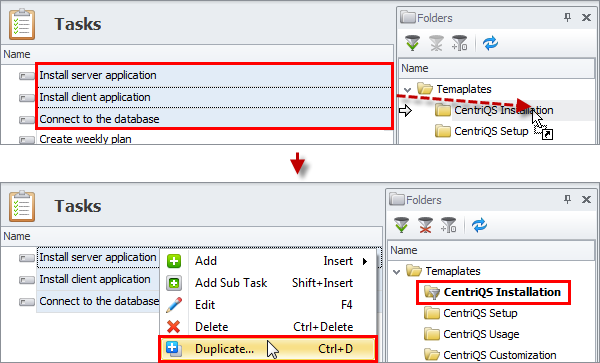Viewport: 600px width, 363px height.
Task: Click the clear filter icon in top Folders panel
Action: pyautogui.click(x=436, y=43)
